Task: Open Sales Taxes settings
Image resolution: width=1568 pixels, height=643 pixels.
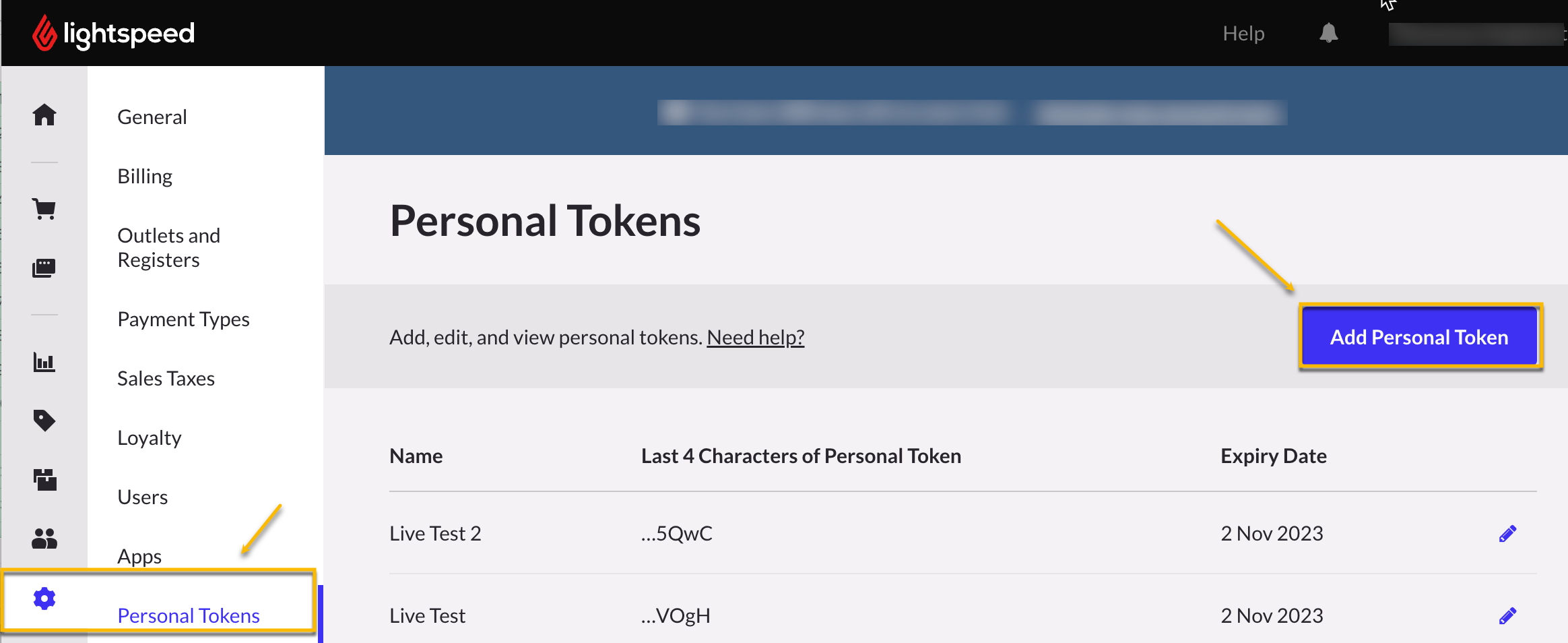Action: point(166,378)
